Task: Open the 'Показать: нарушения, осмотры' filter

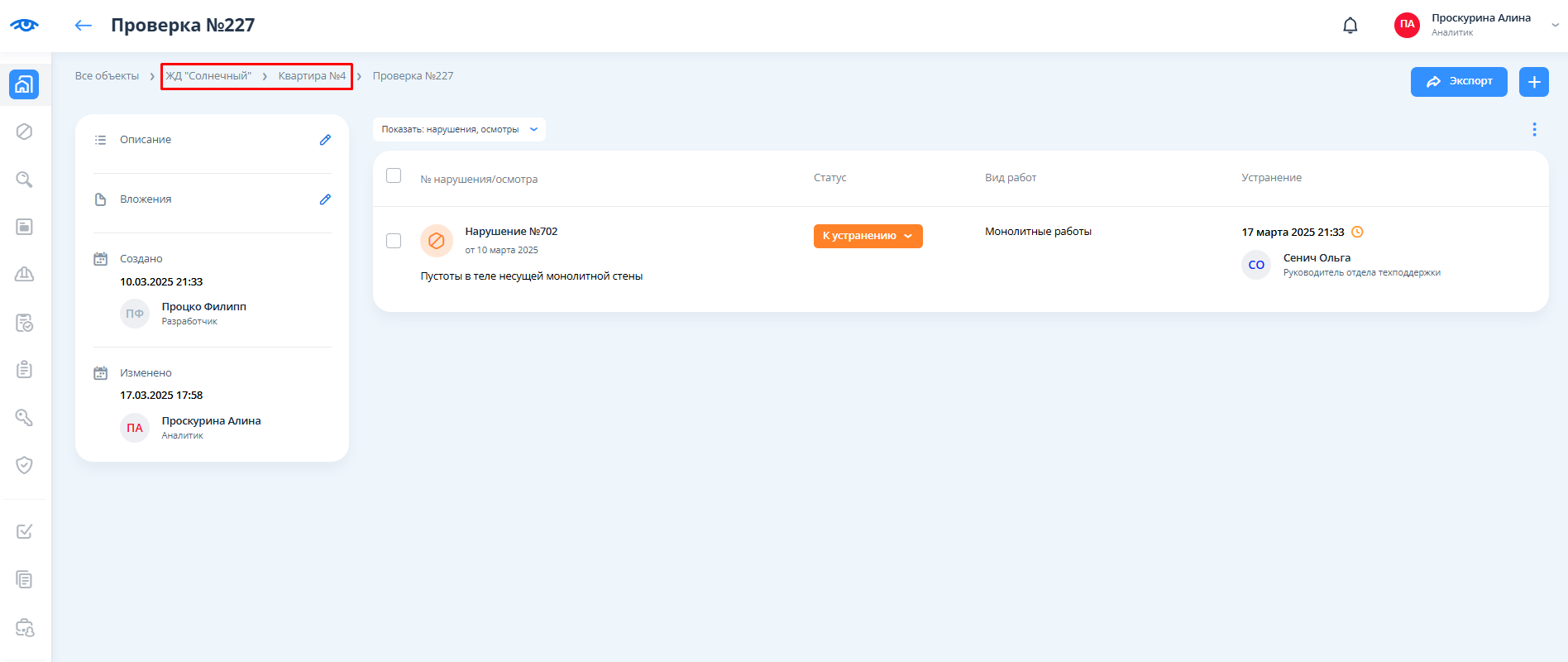Action: click(x=459, y=129)
